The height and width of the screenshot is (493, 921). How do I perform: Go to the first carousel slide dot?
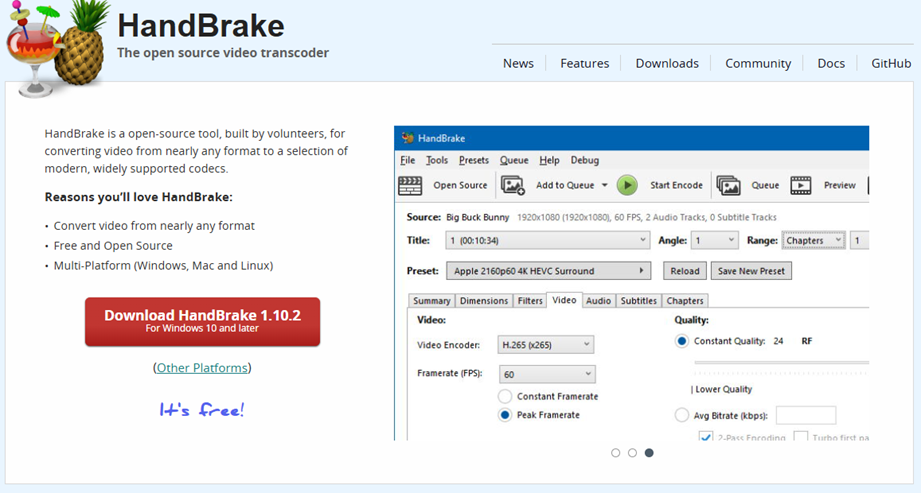point(615,453)
